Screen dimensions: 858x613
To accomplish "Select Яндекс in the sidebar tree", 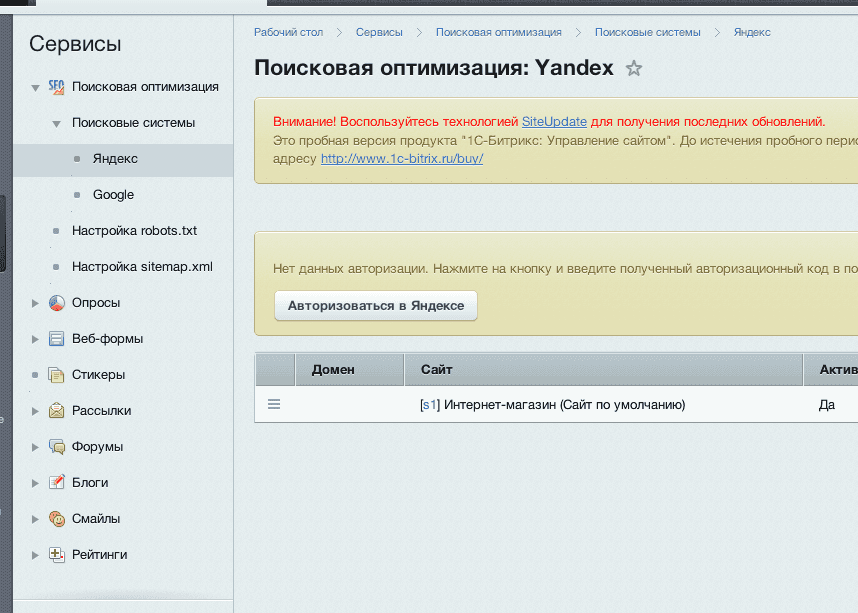I will [123, 159].
